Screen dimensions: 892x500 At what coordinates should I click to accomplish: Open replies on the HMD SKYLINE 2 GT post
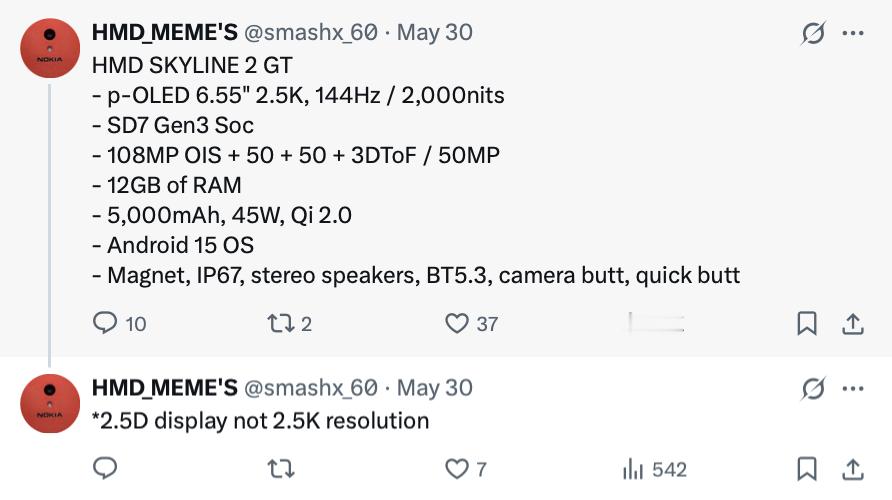click(119, 323)
